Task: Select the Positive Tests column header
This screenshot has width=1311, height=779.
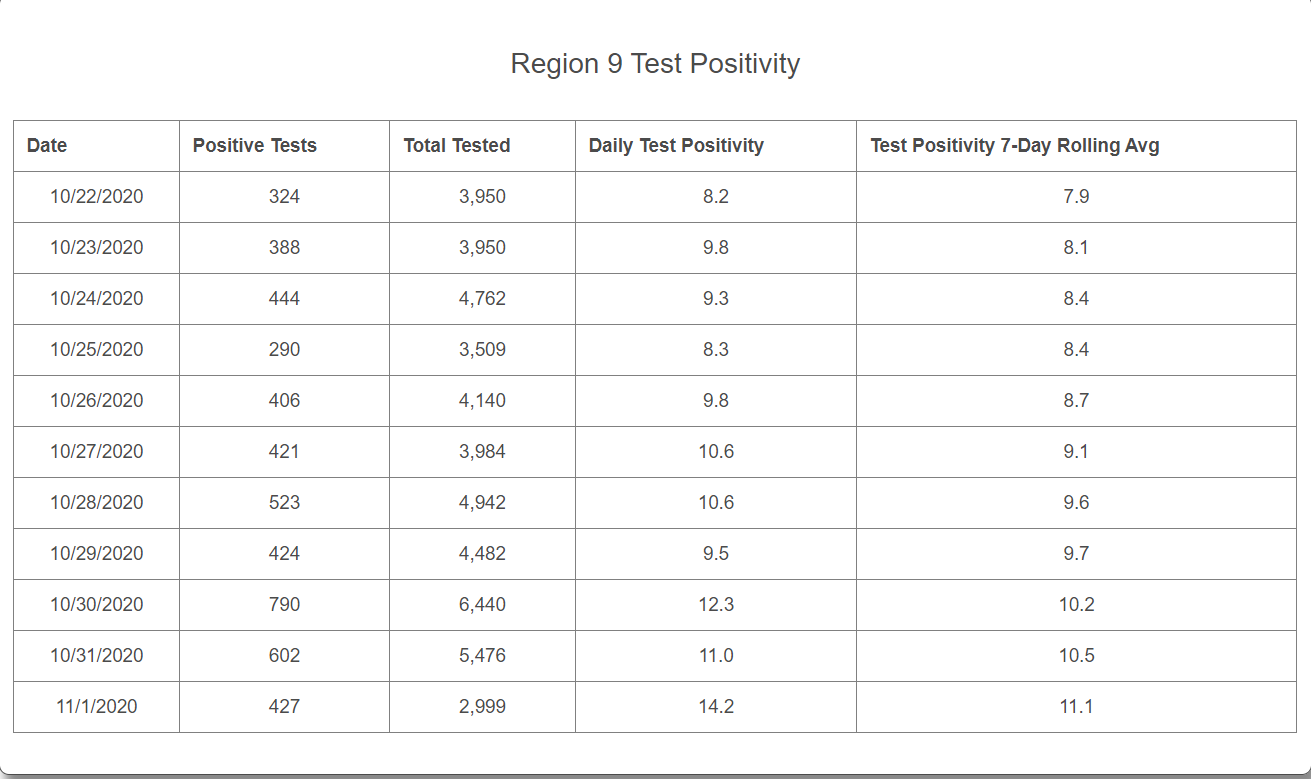Action: (x=254, y=146)
